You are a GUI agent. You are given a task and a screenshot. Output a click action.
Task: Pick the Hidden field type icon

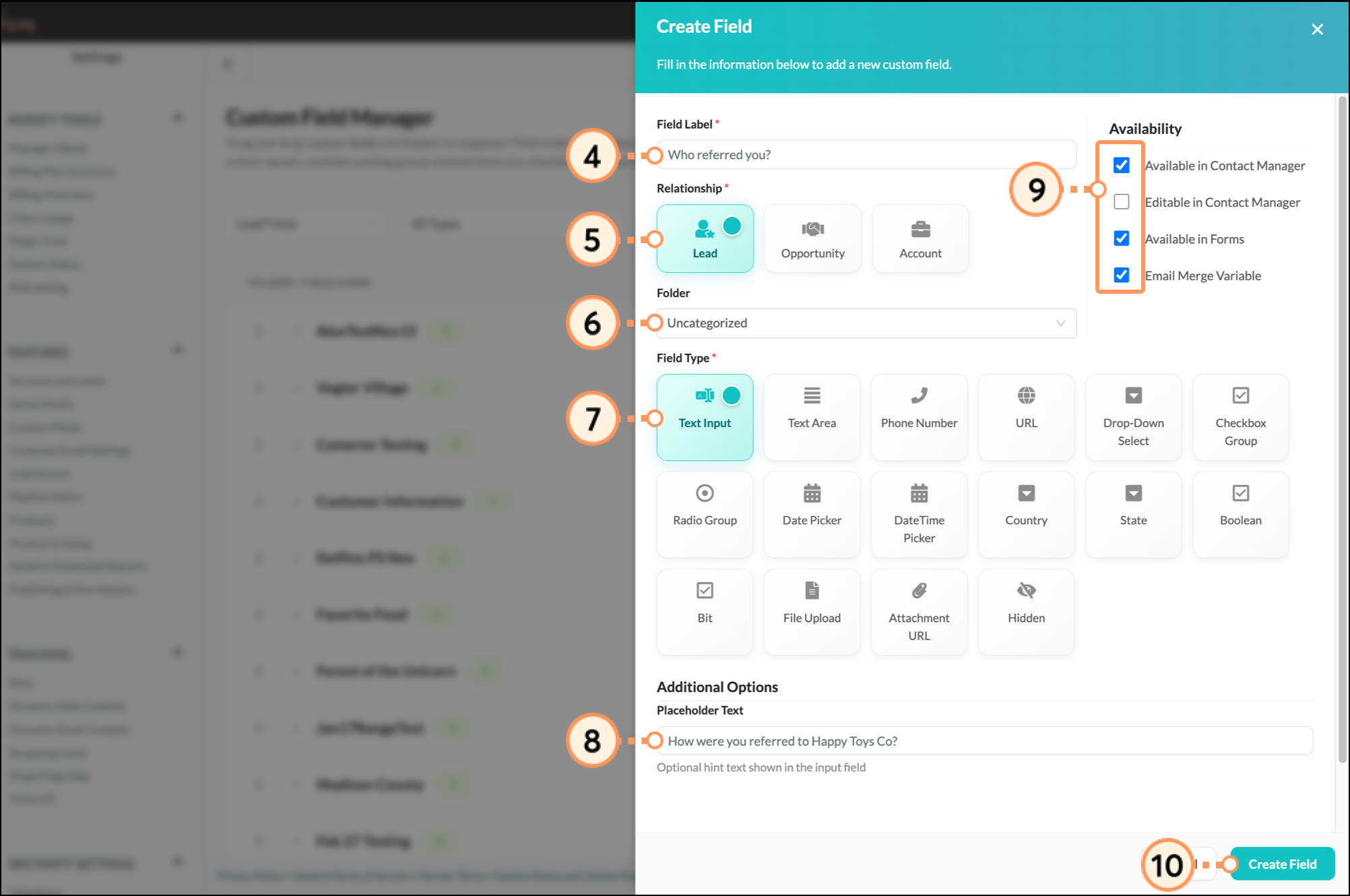pyautogui.click(x=1026, y=591)
